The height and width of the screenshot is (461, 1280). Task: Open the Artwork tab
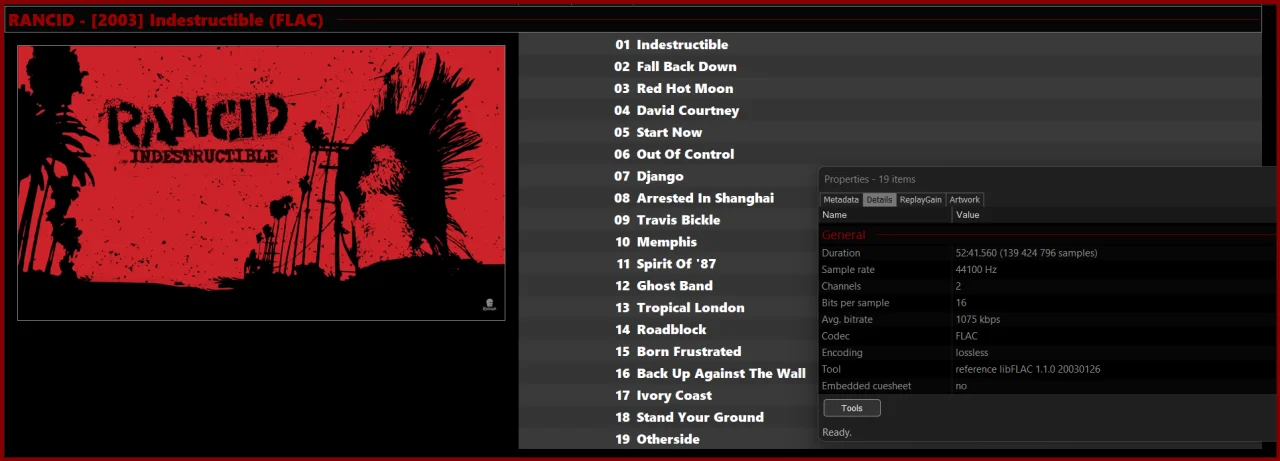964,200
